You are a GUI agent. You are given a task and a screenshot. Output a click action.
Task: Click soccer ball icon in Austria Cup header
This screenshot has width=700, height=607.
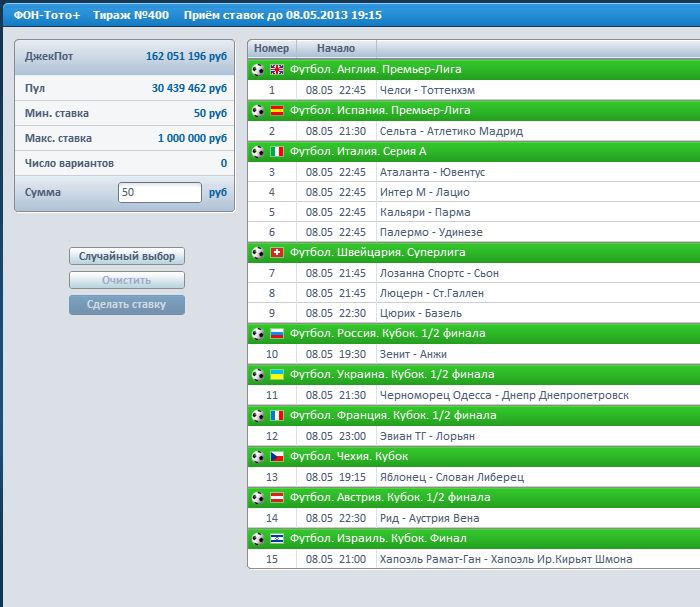(258, 498)
